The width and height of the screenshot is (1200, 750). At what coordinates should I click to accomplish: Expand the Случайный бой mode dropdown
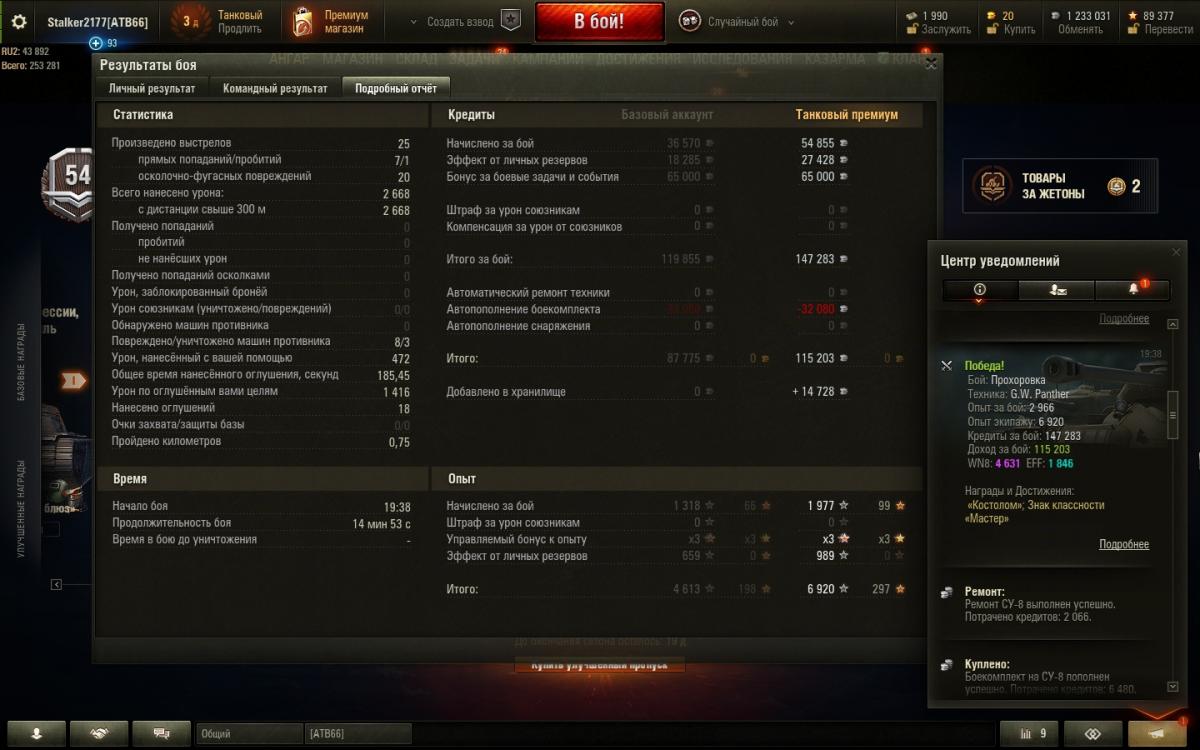pyautogui.click(x=791, y=22)
